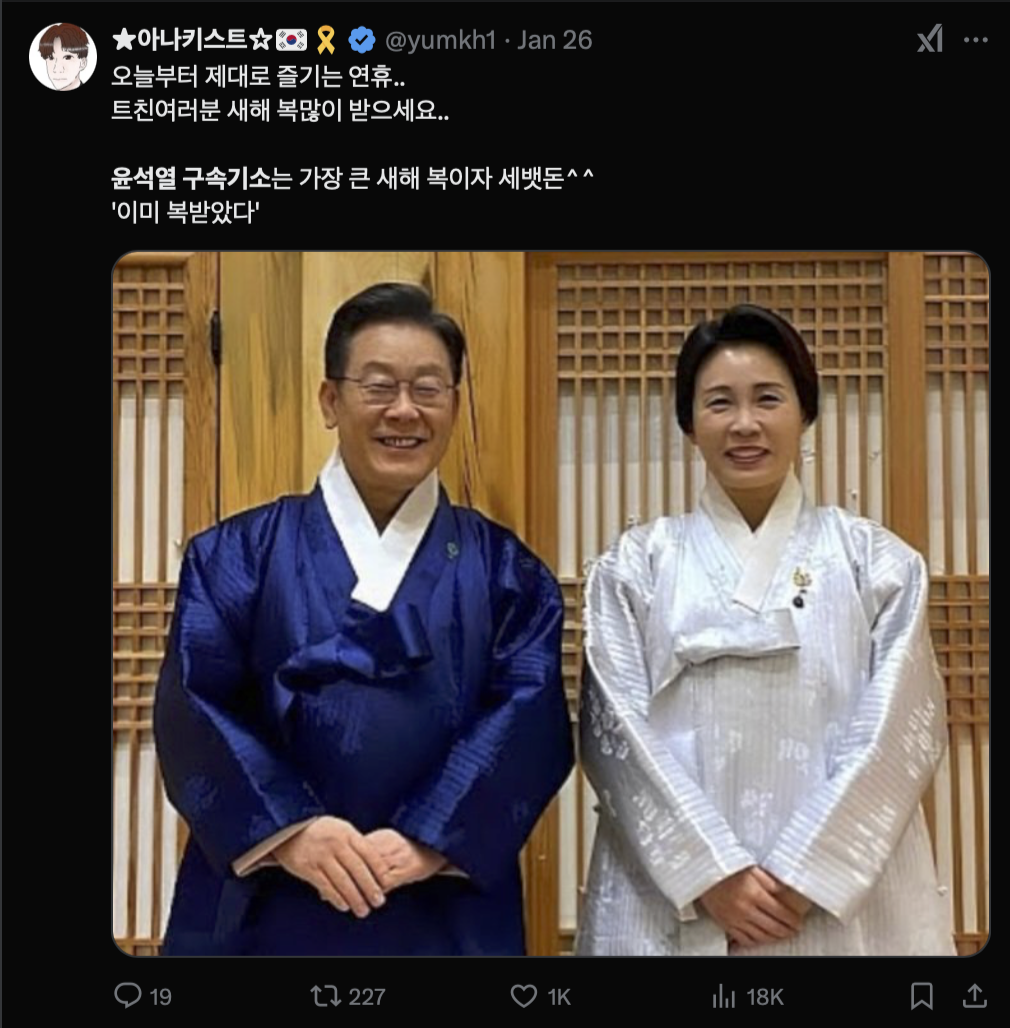Click the 19 replies count
This screenshot has height=1028, width=1010.
pos(161,997)
